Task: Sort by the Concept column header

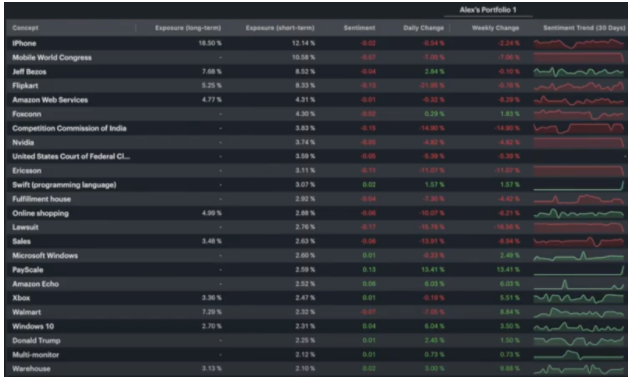Action: tap(25, 28)
